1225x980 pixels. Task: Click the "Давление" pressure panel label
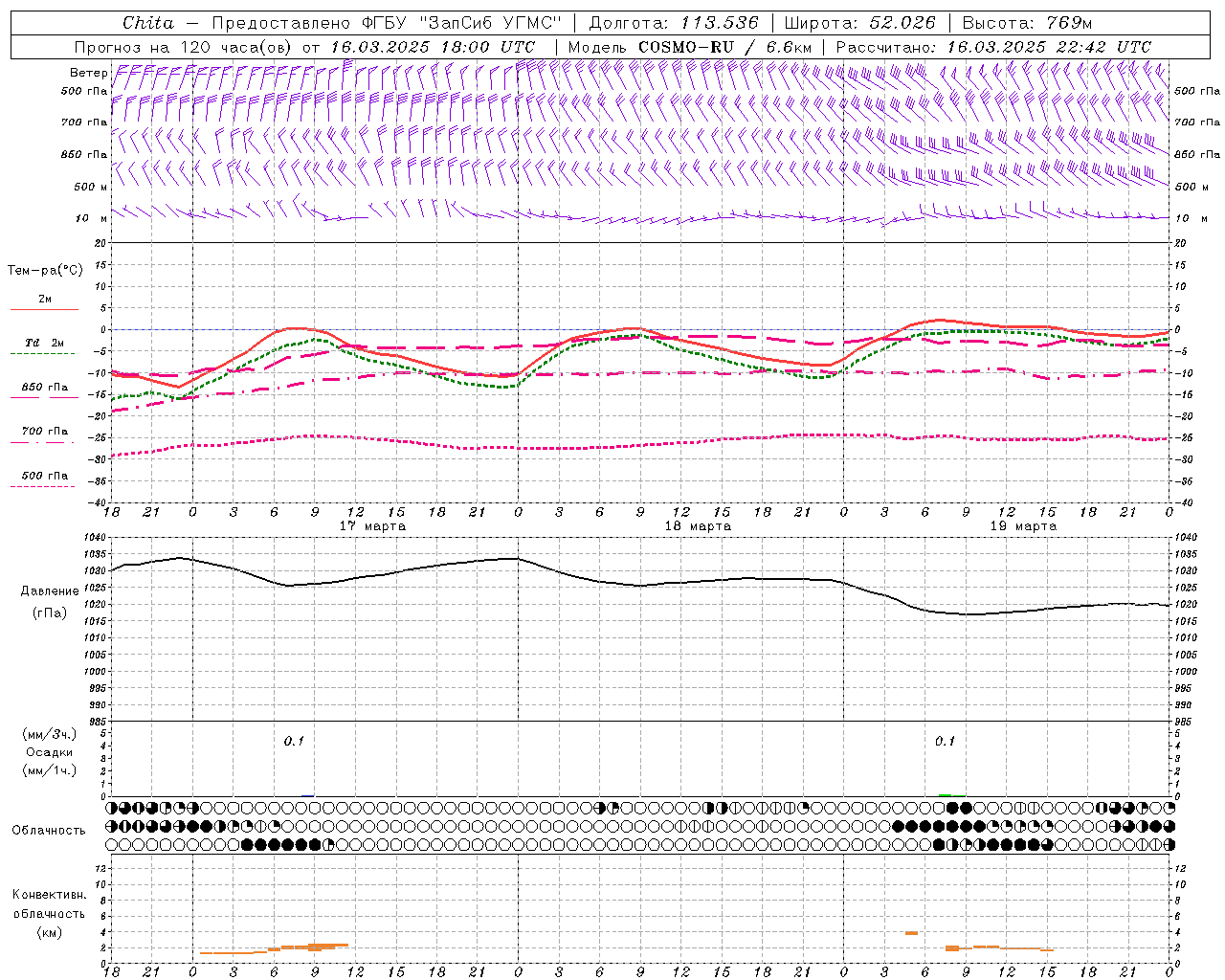tap(49, 590)
